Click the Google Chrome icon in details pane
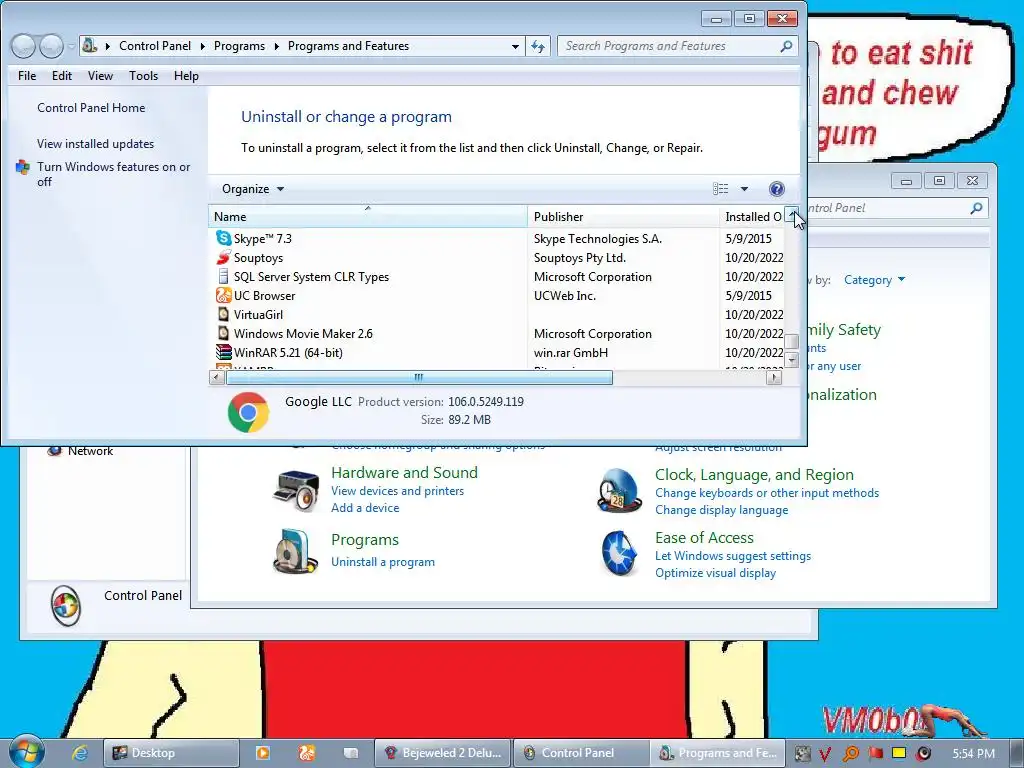Viewport: 1024px width, 768px height. click(248, 412)
